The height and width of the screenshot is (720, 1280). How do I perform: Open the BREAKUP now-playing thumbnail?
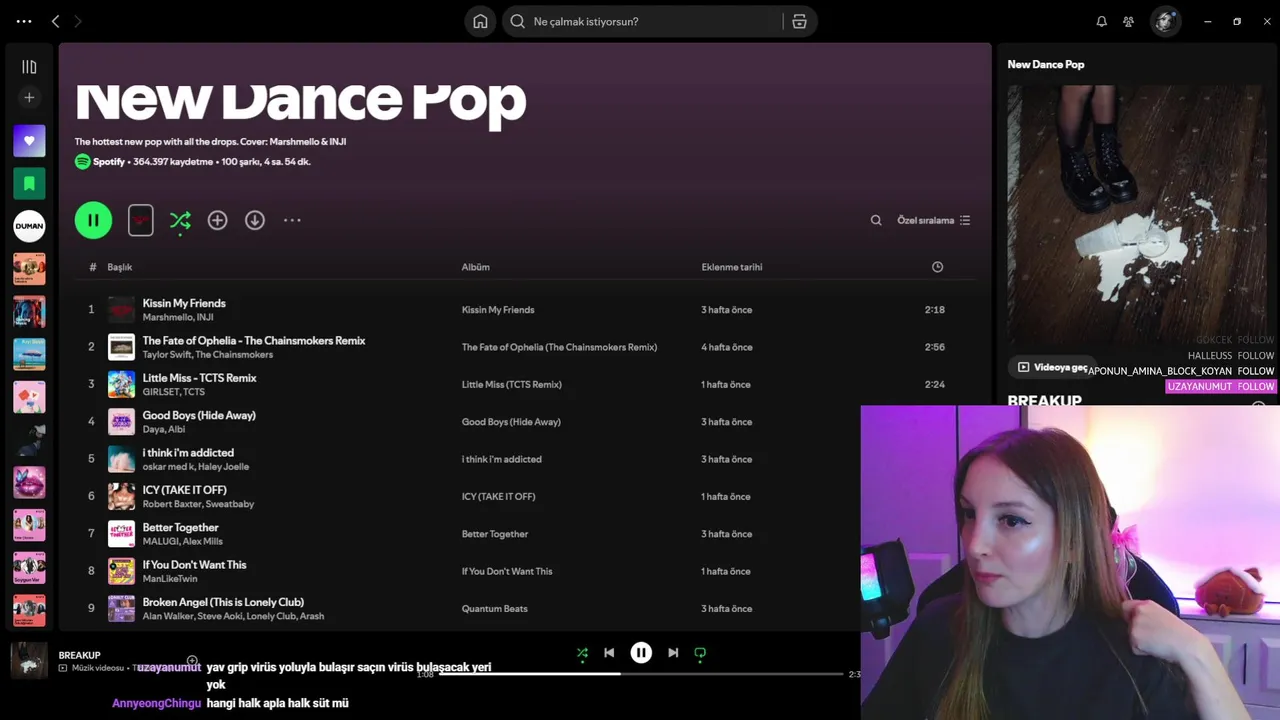(29, 660)
